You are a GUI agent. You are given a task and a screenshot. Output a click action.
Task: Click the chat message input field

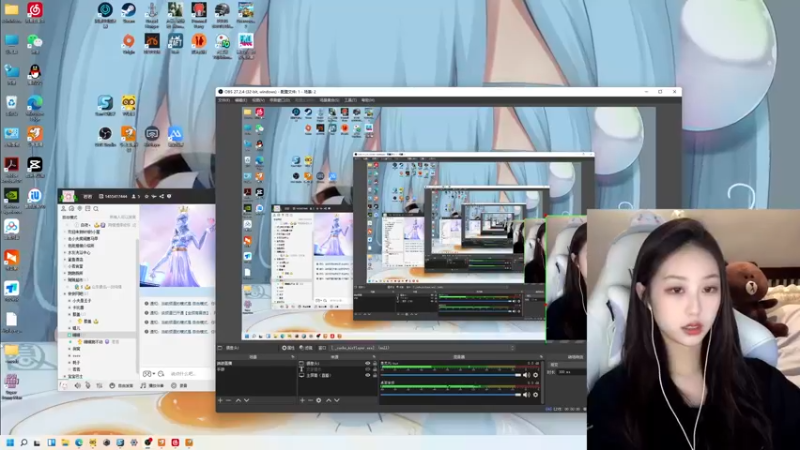pyautogui.click(x=188, y=374)
